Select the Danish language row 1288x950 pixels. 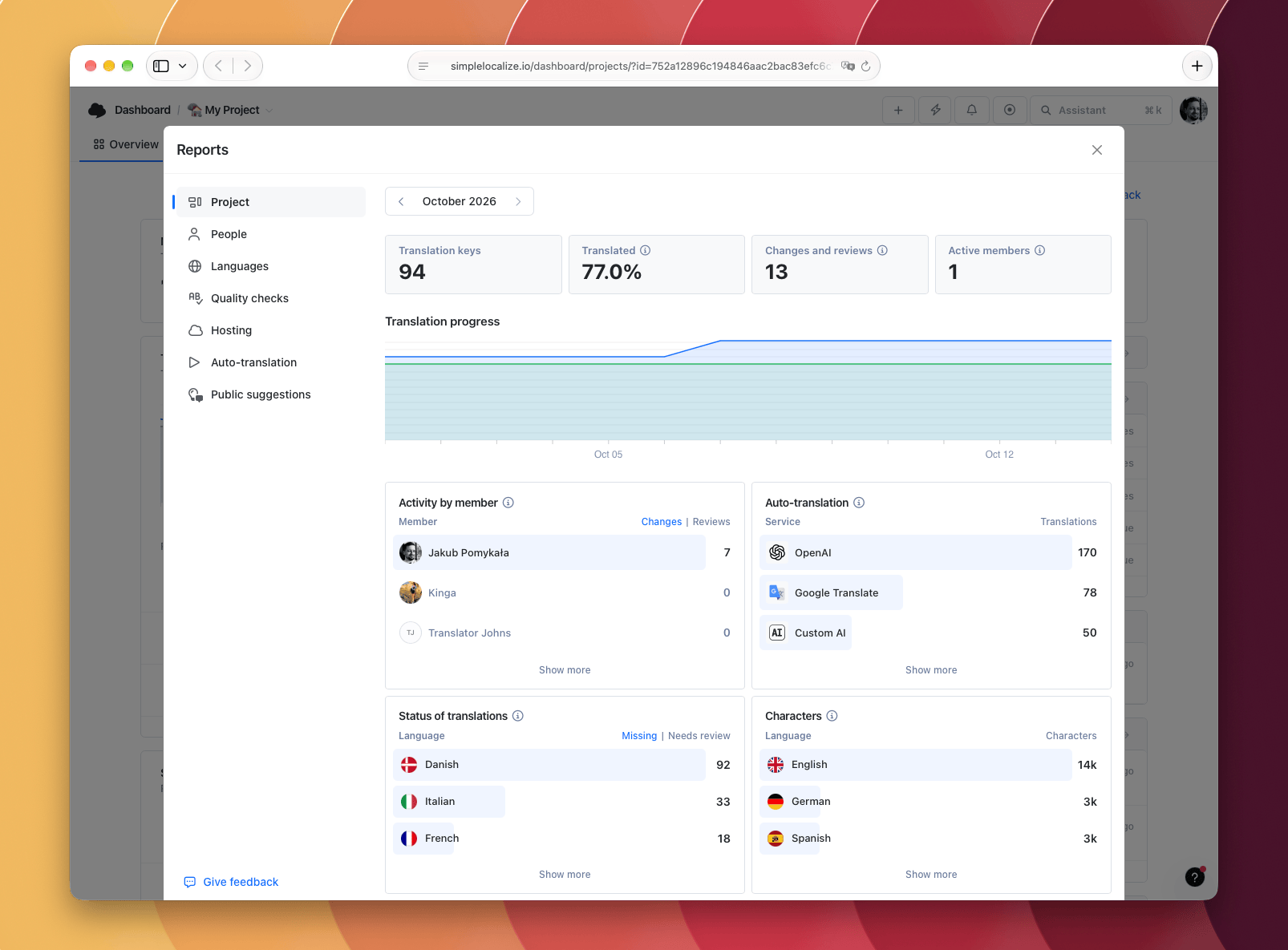(565, 765)
